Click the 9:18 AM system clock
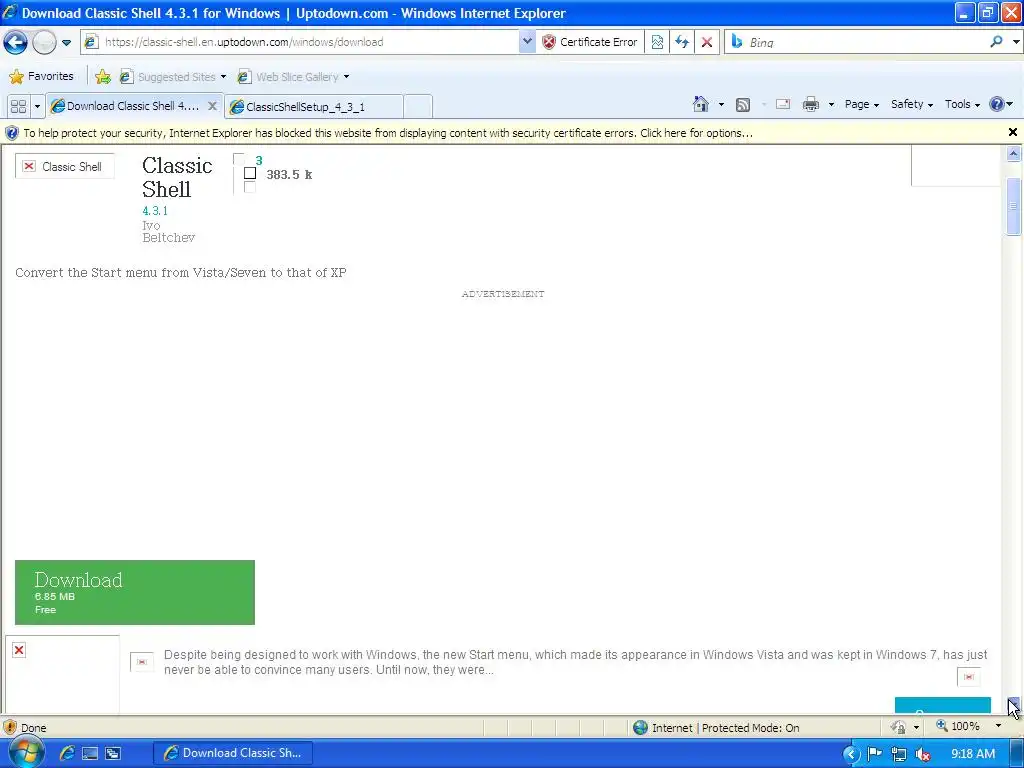This screenshot has height=768, width=1024. 972,754
